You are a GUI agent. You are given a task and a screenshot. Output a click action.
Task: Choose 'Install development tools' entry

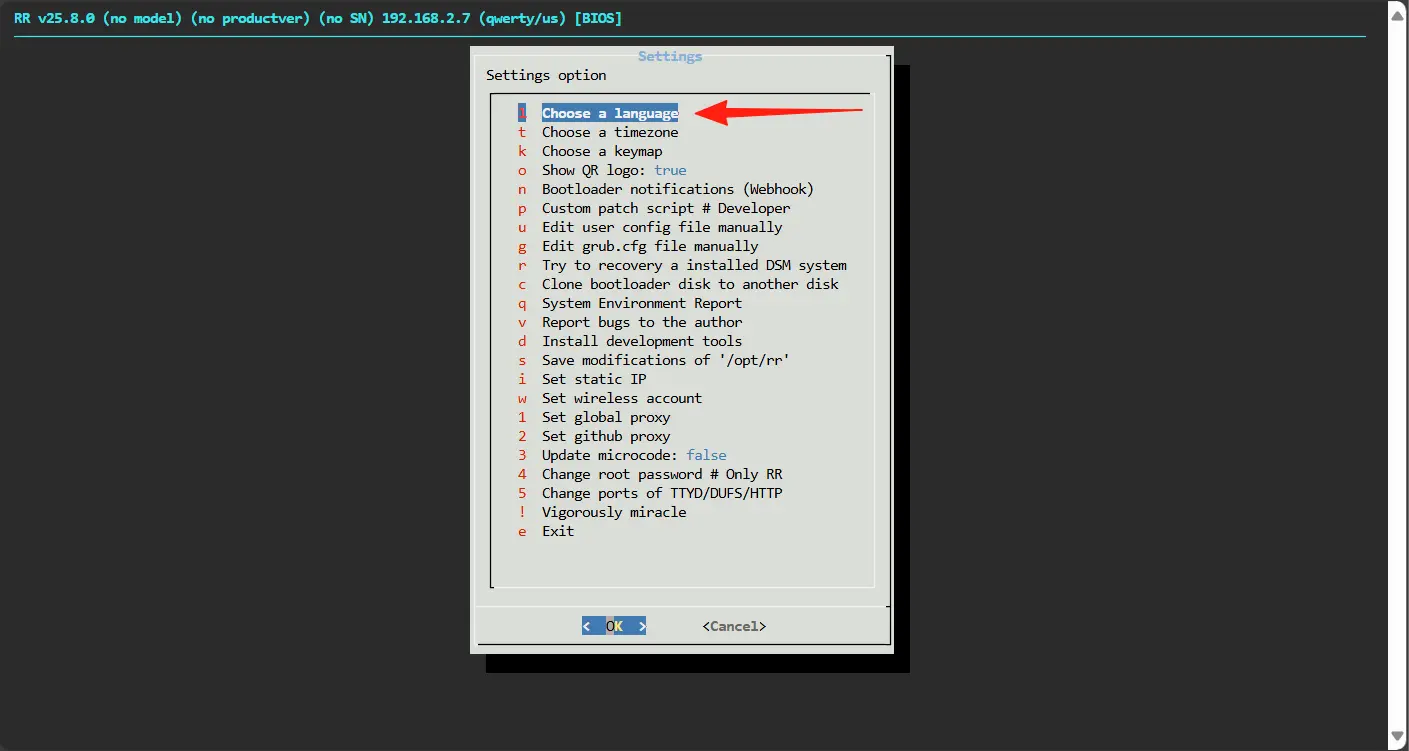tap(641, 341)
